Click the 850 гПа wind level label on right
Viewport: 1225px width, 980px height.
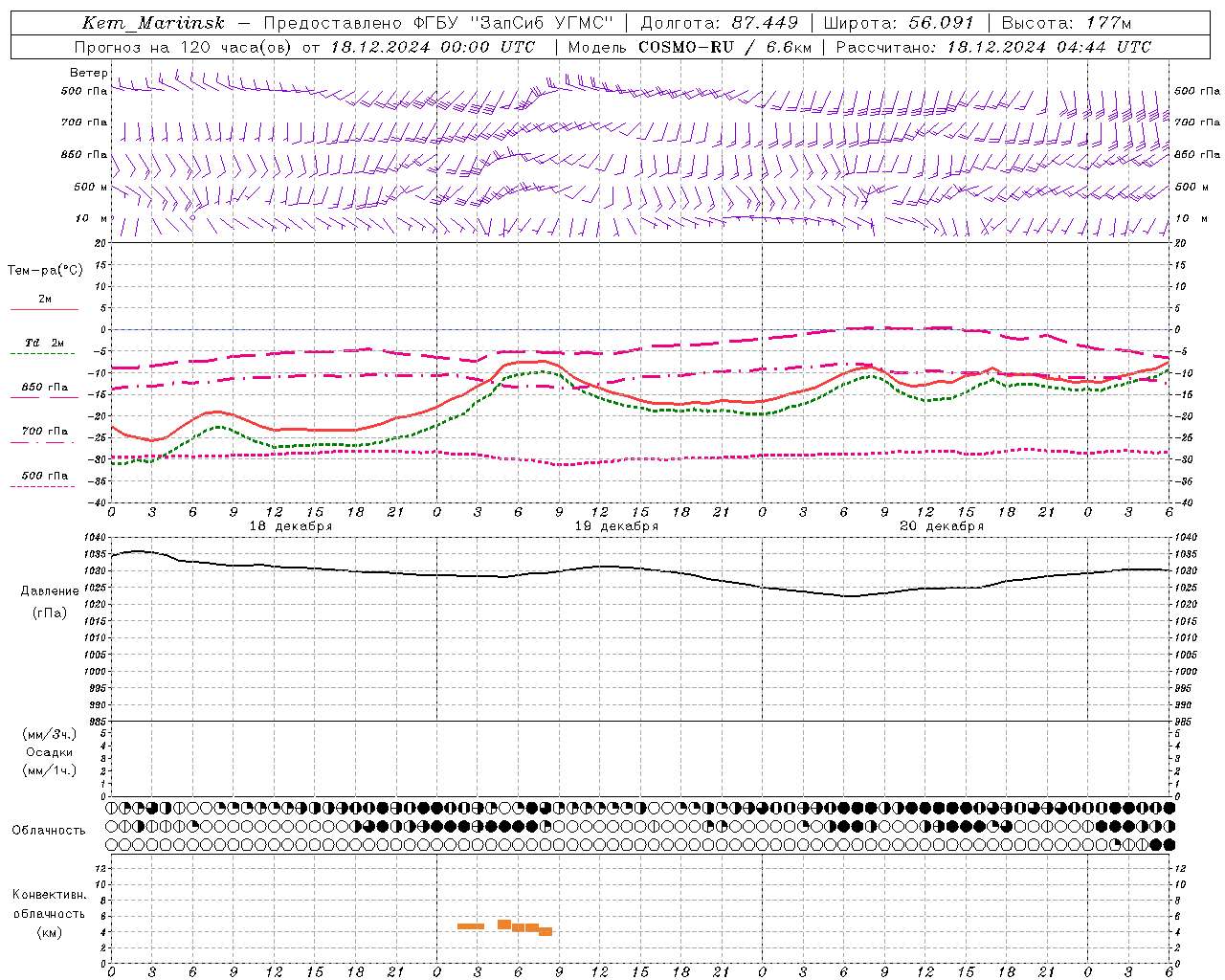1197,154
